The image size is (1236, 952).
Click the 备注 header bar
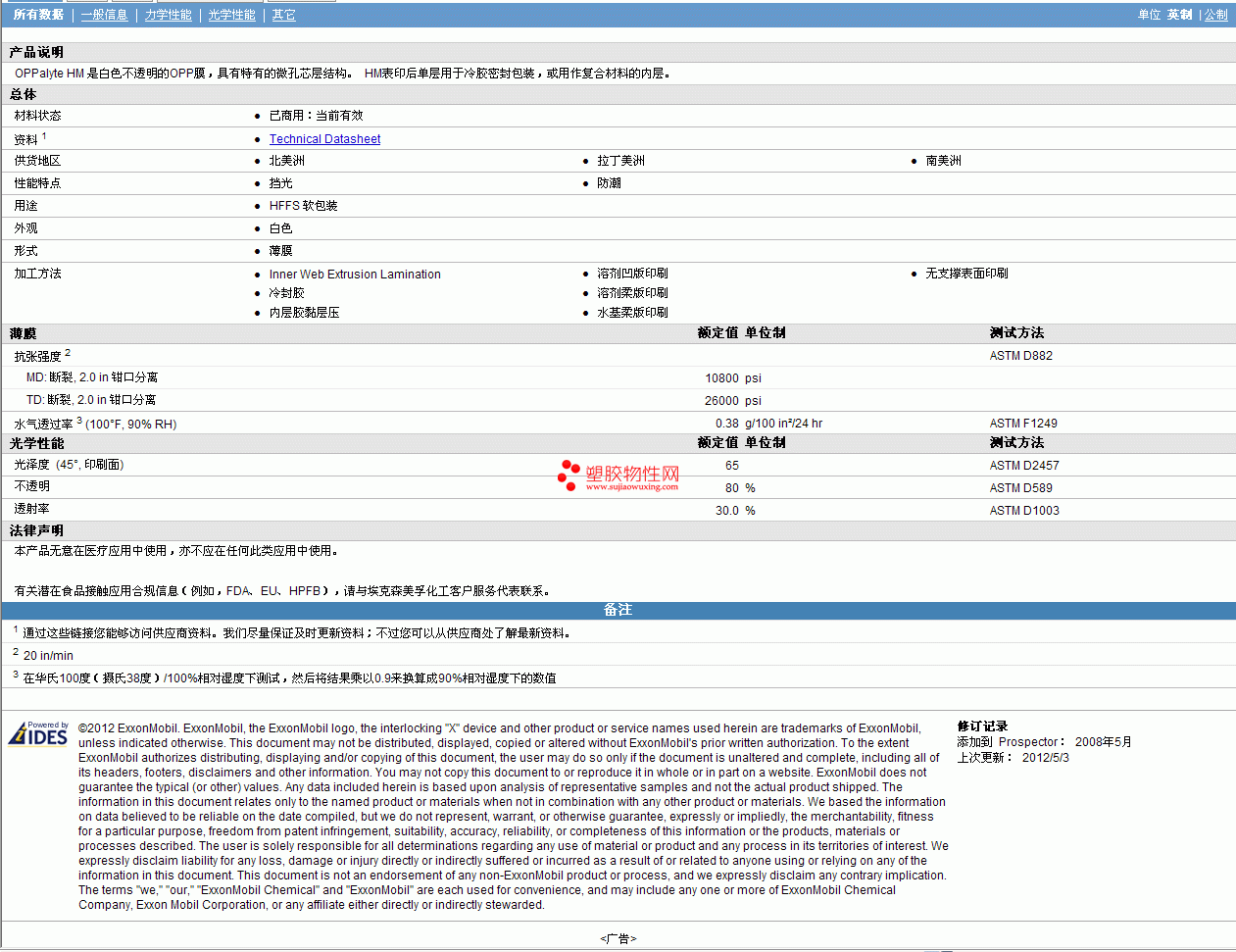click(x=618, y=610)
